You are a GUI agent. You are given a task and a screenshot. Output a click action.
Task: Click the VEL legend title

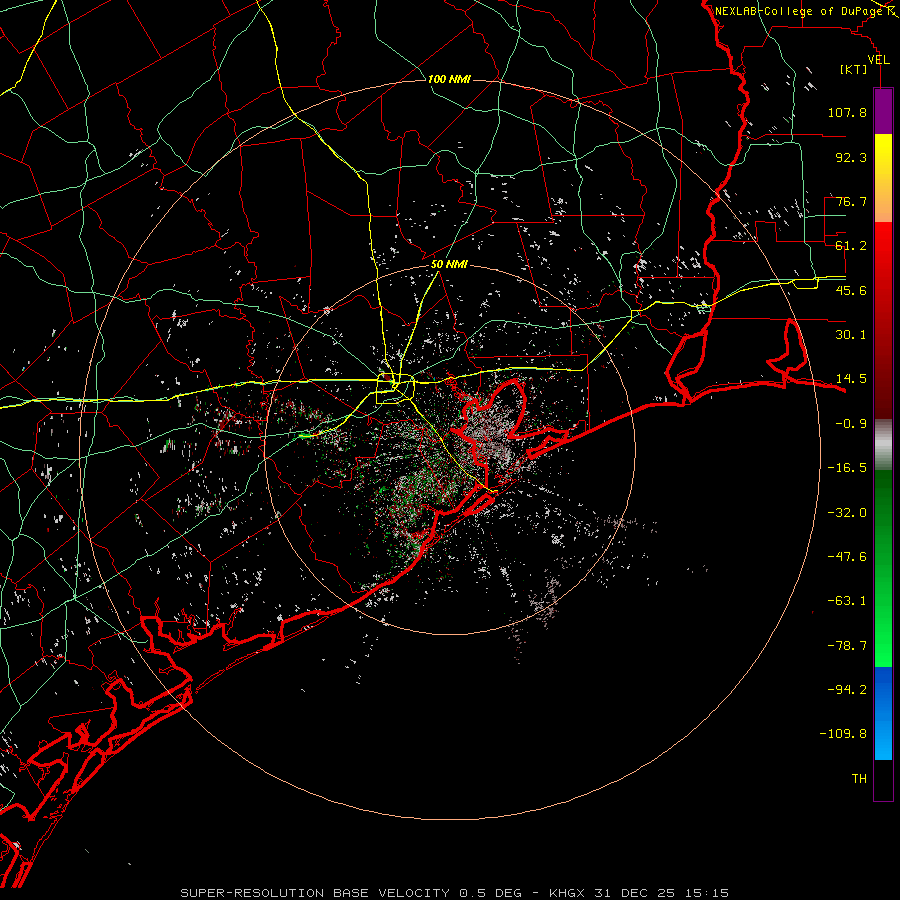[878, 60]
